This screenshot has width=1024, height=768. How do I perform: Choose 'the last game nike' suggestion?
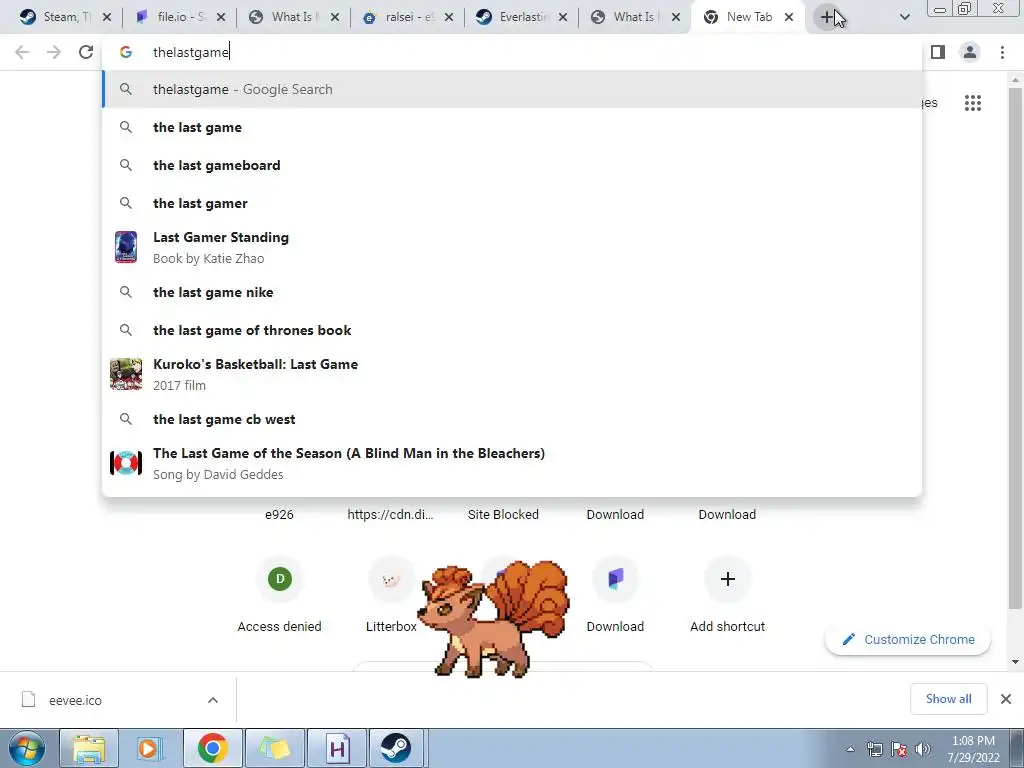(x=512, y=292)
